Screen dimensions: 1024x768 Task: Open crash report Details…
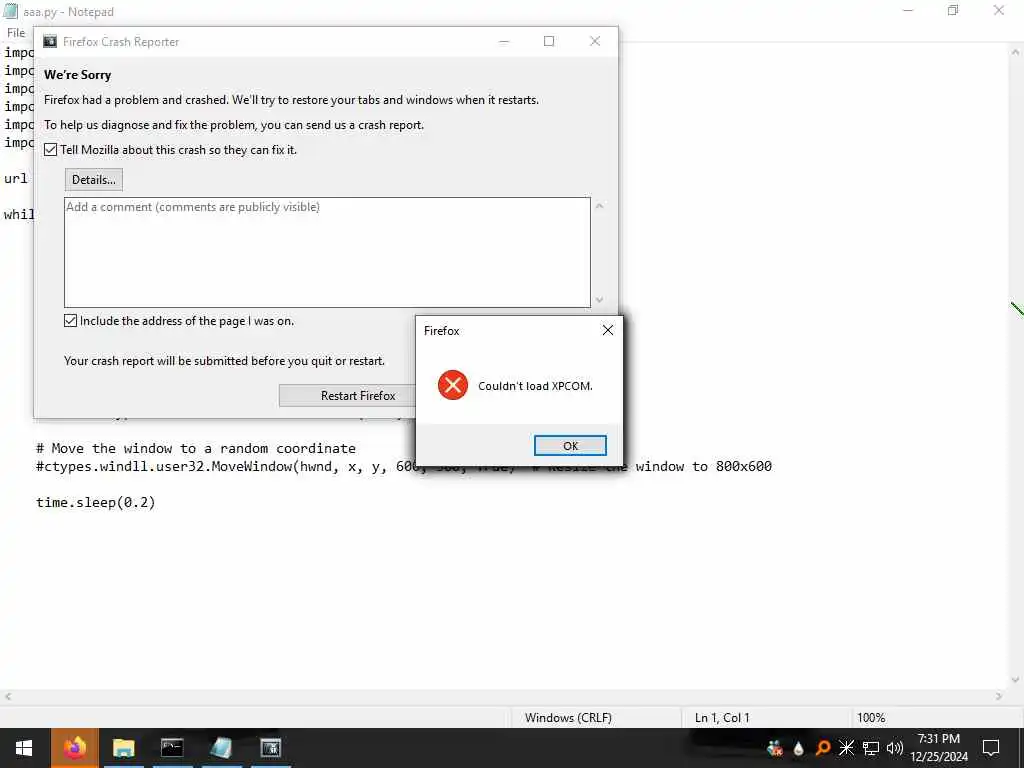point(93,180)
